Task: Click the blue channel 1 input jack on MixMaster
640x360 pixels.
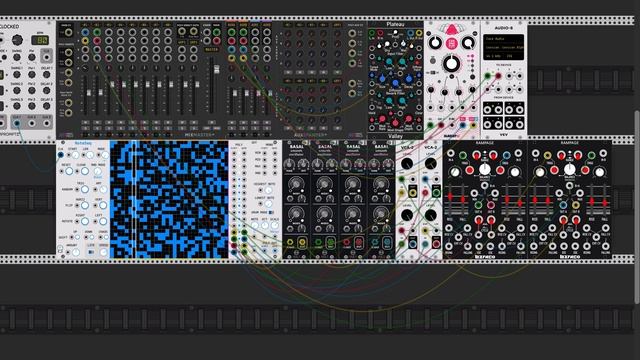Action: point(85,32)
